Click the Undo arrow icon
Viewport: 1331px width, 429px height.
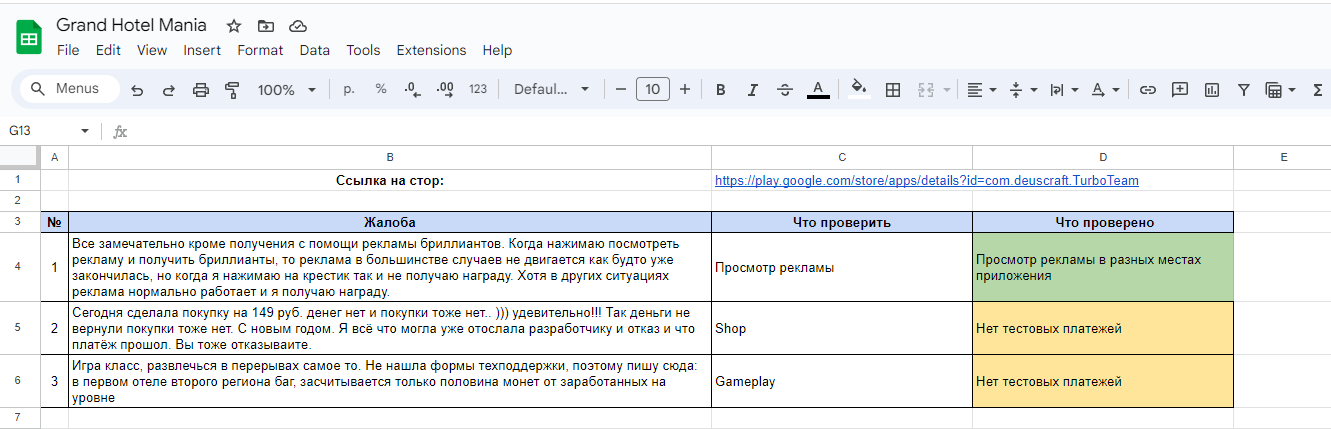point(137,90)
